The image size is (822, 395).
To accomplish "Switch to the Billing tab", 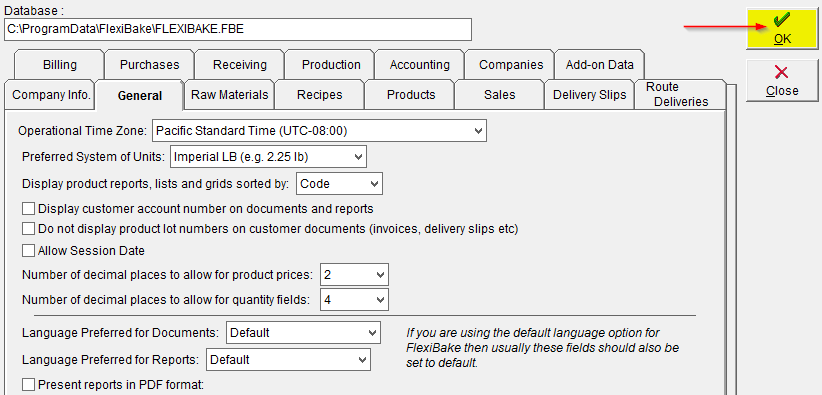I will point(60,65).
